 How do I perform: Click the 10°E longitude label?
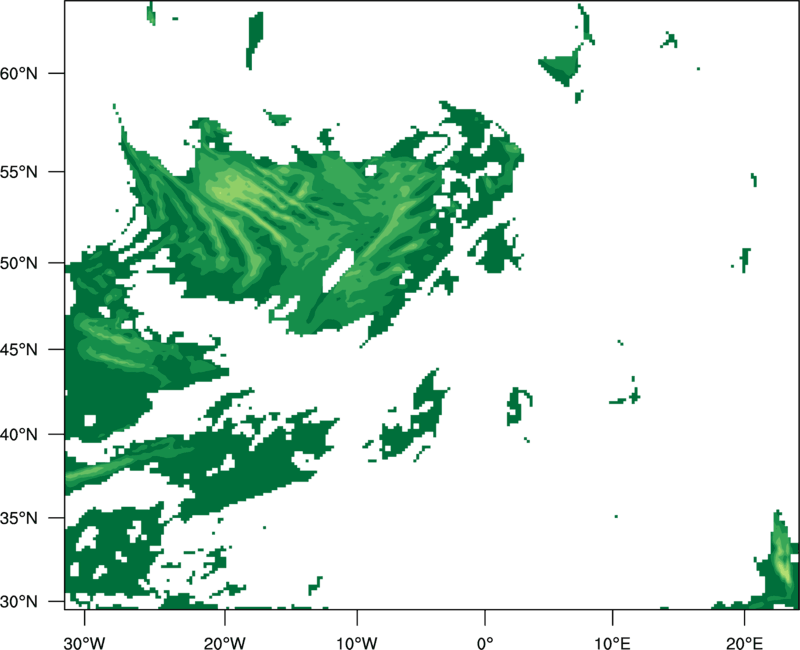(x=612, y=643)
